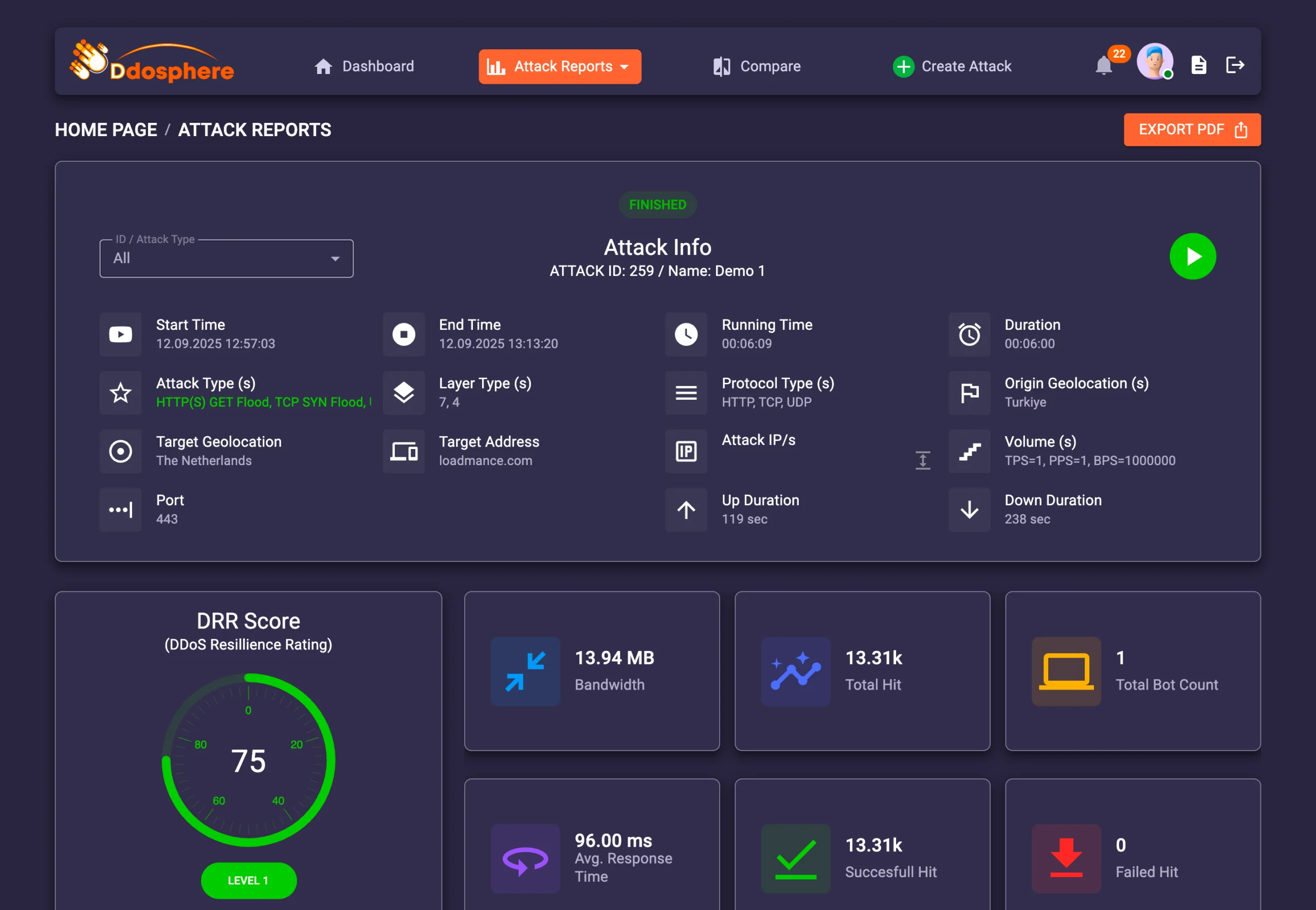Viewport: 1316px width, 910px height.
Task: Click the Ddosphere logo
Action: (x=152, y=62)
